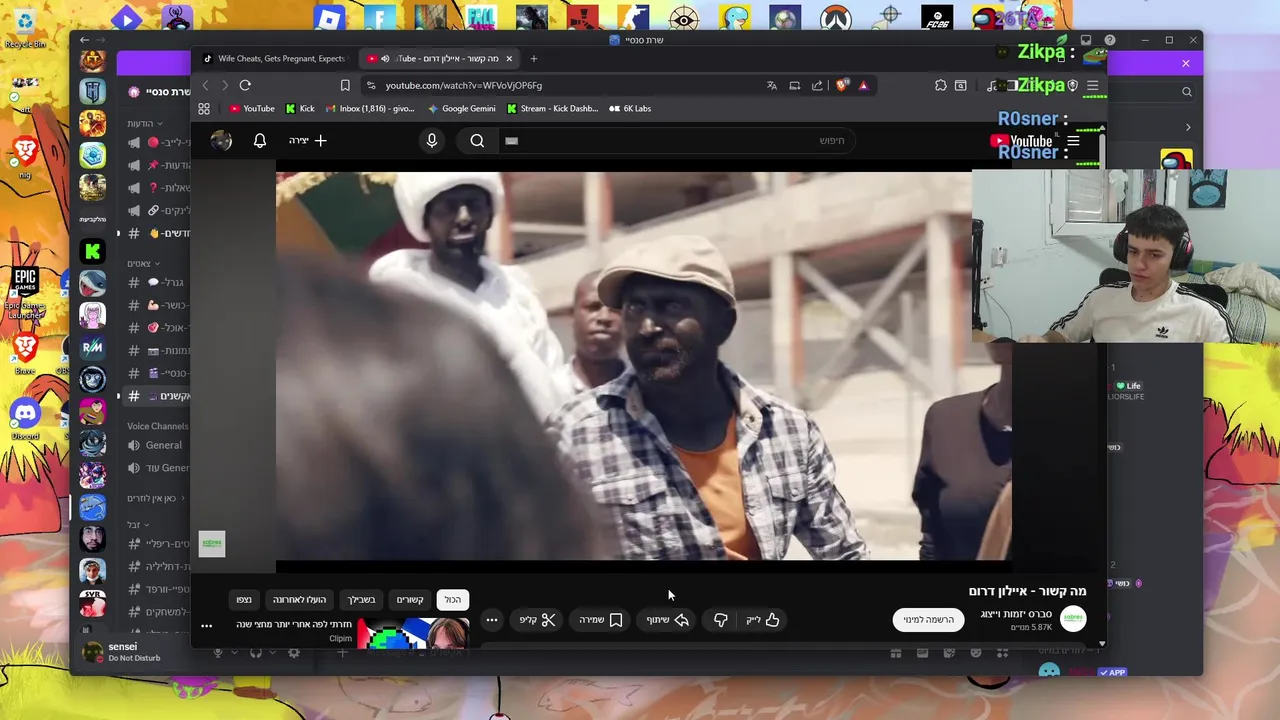Reload the YouTube page in the browser
The image size is (1280, 720).
[245, 85]
